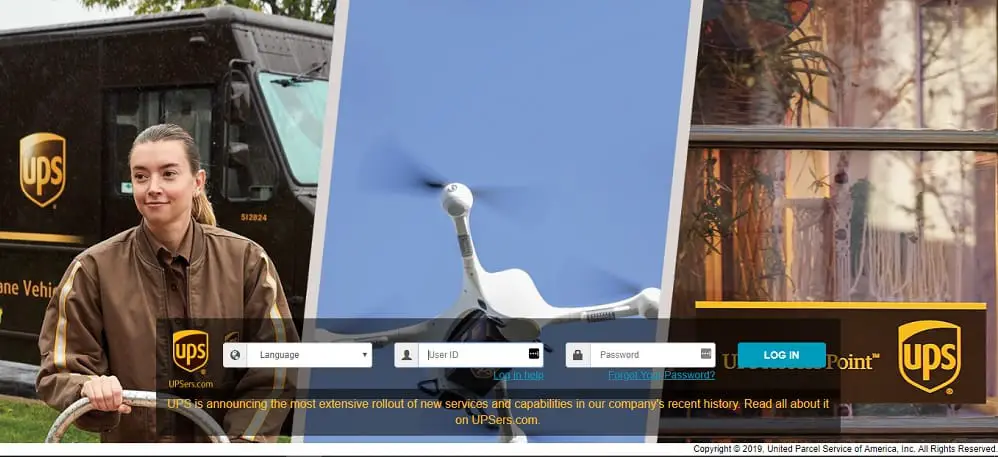Click the password manager icon in Password field

pos(706,353)
